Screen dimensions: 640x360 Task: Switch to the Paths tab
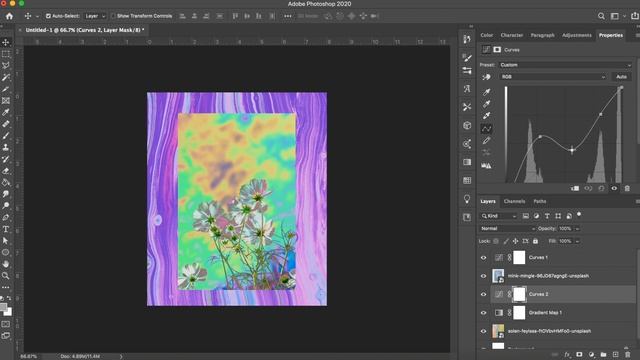tap(540, 201)
